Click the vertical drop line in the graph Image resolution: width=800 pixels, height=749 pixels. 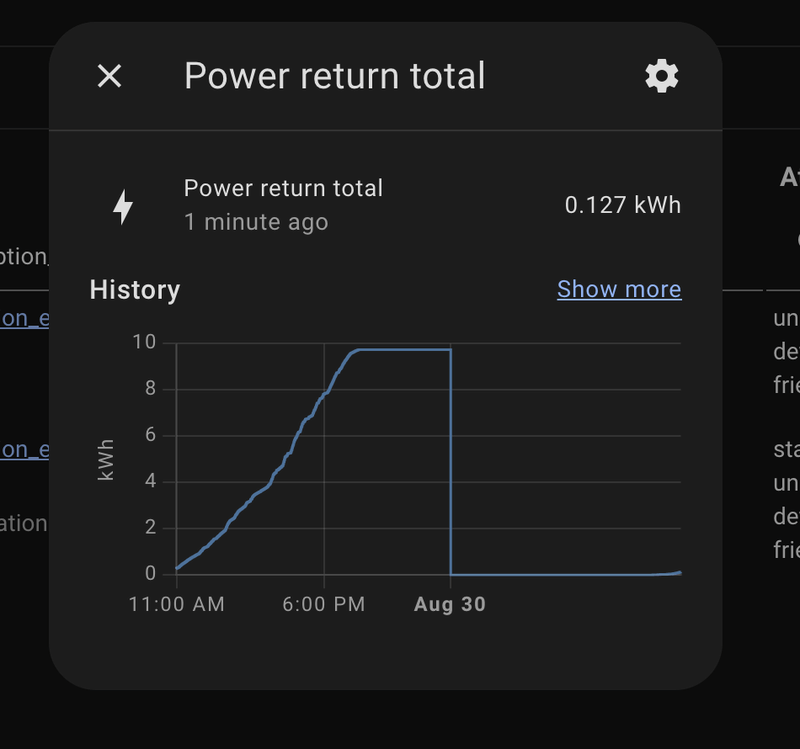point(451,460)
